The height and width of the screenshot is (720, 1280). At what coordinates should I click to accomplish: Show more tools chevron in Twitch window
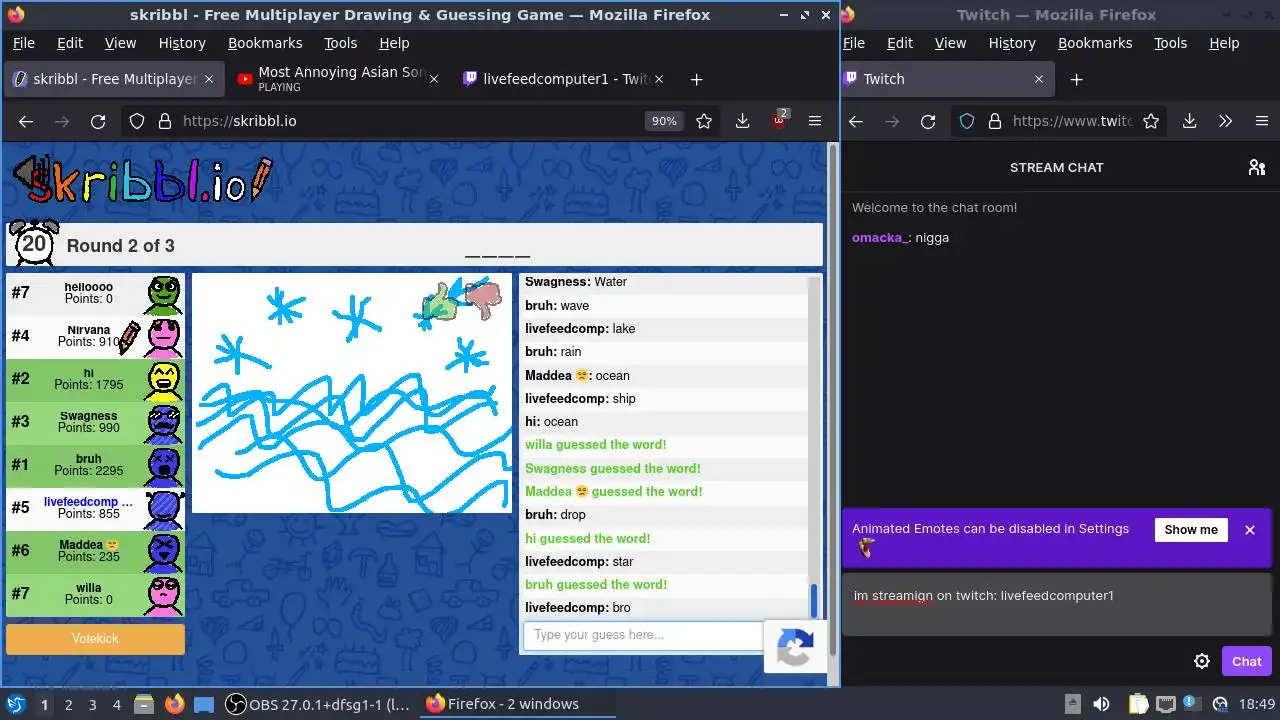pyautogui.click(x=1225, y=121)
